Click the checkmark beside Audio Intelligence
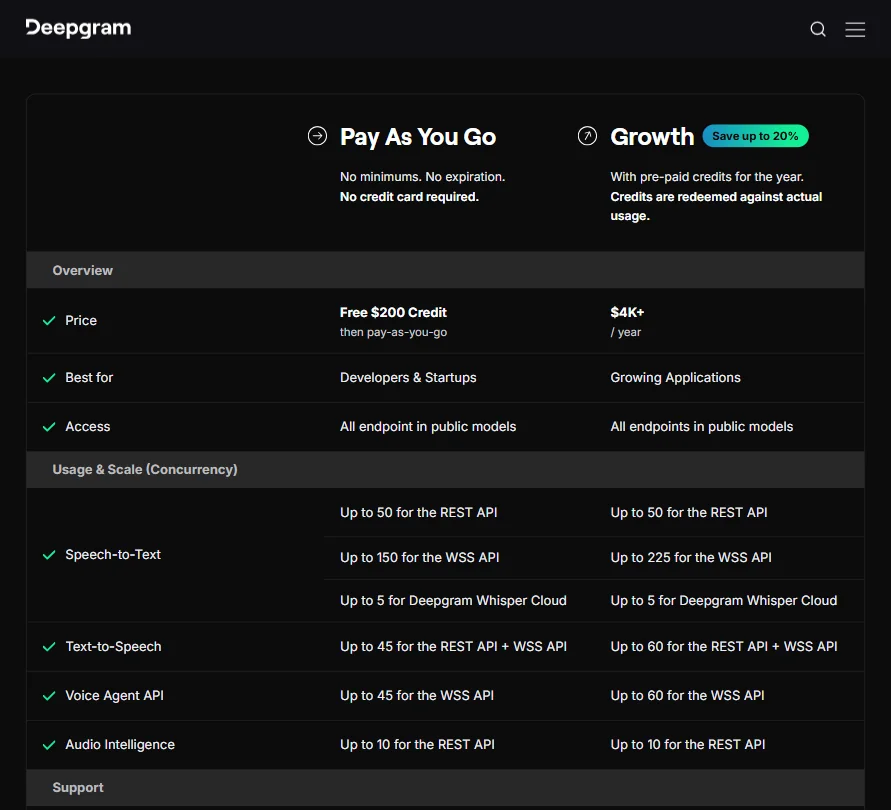Viewport: 891px width, 810px height. pyautogui.click(x=49, y=744)
